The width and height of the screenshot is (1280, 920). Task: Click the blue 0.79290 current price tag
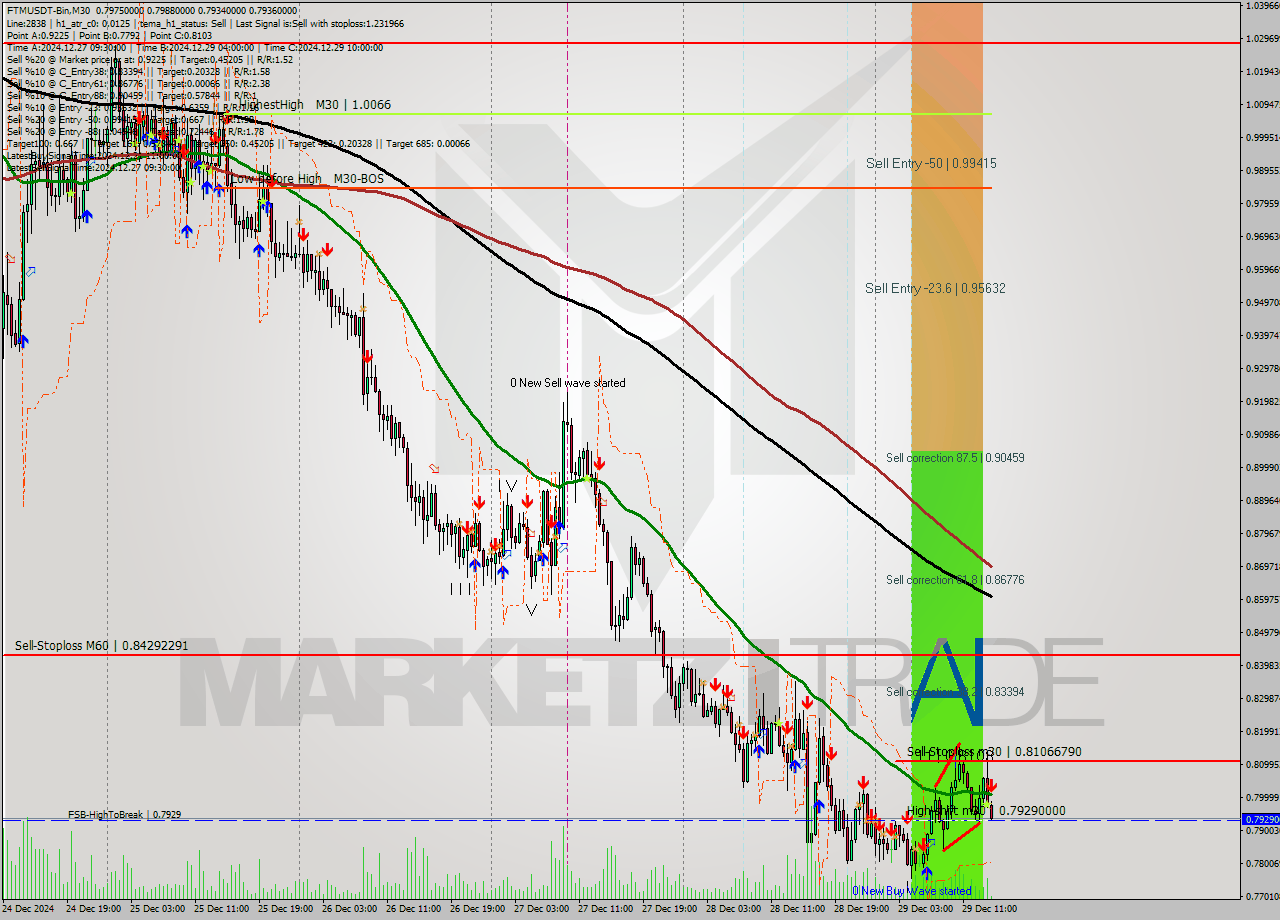coord(1260,820)
